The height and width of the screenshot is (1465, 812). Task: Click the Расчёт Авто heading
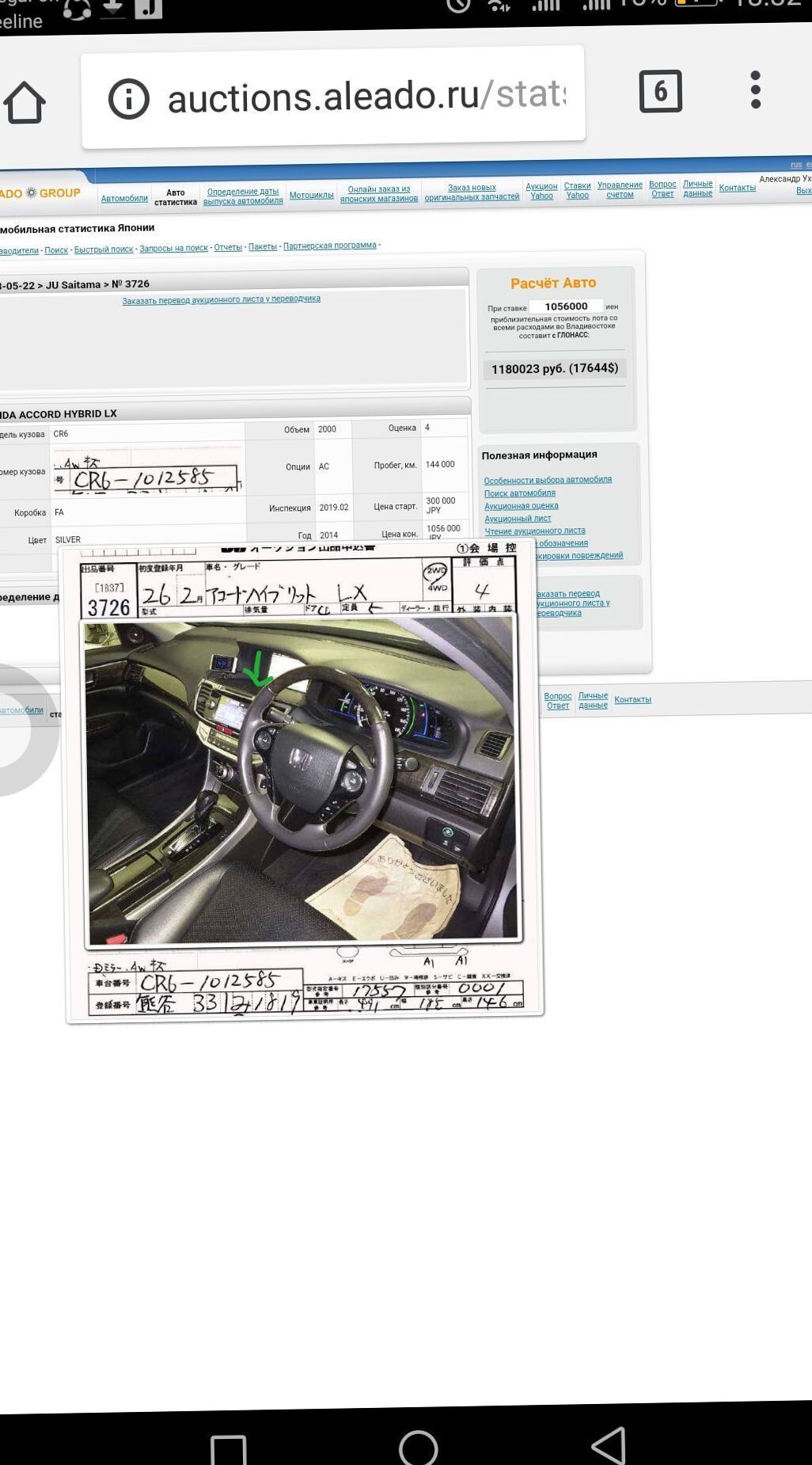pos(553,283)
